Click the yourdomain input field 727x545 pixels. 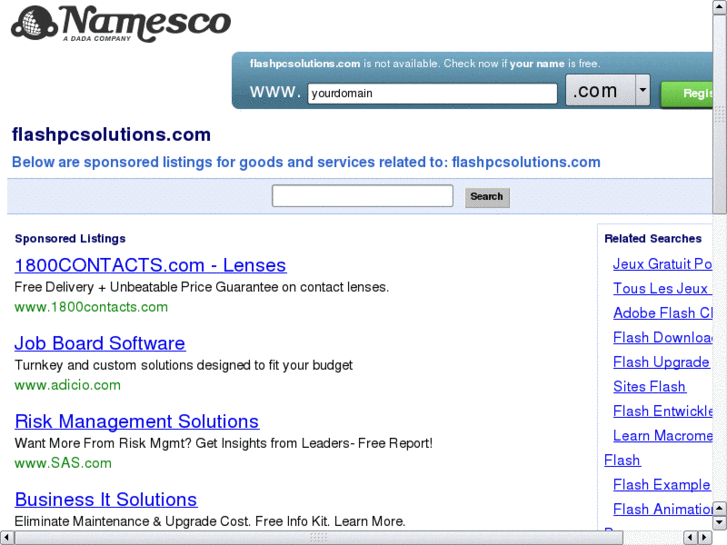pos(432,93)
